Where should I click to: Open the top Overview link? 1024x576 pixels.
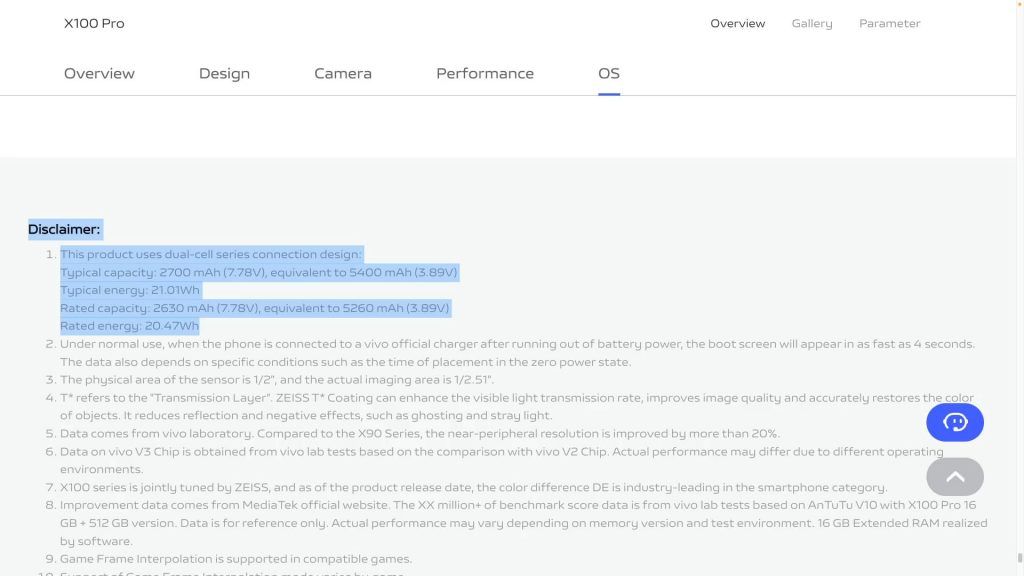click(738, 24)
